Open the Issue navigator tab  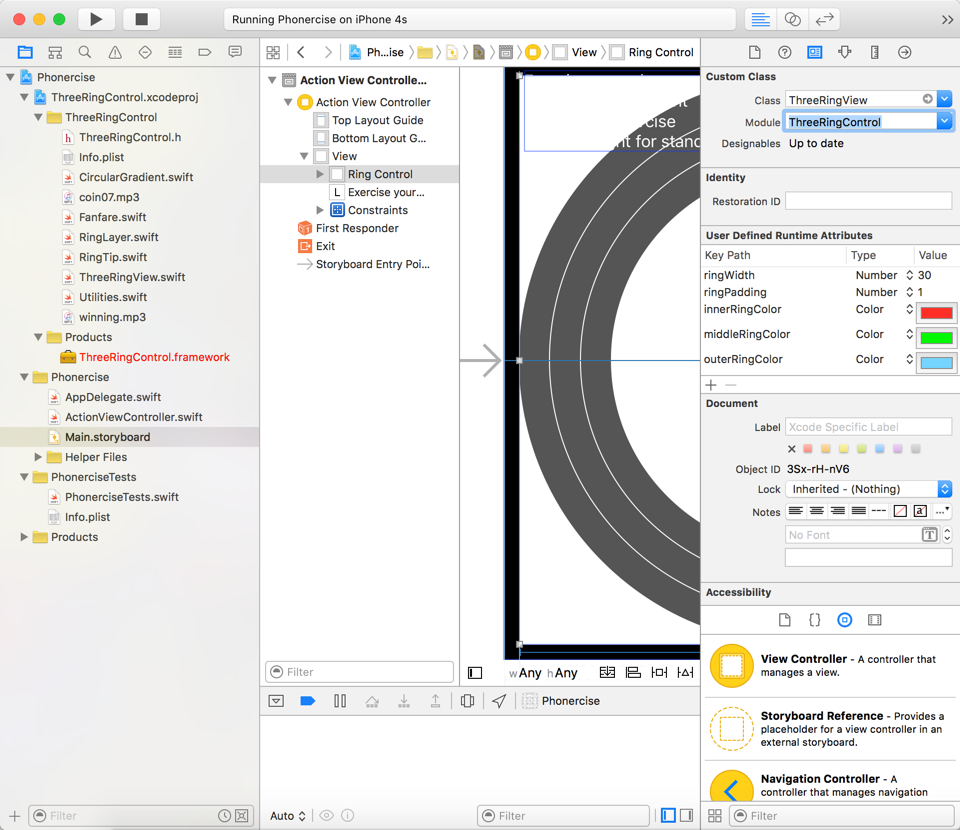pos(115,52)
